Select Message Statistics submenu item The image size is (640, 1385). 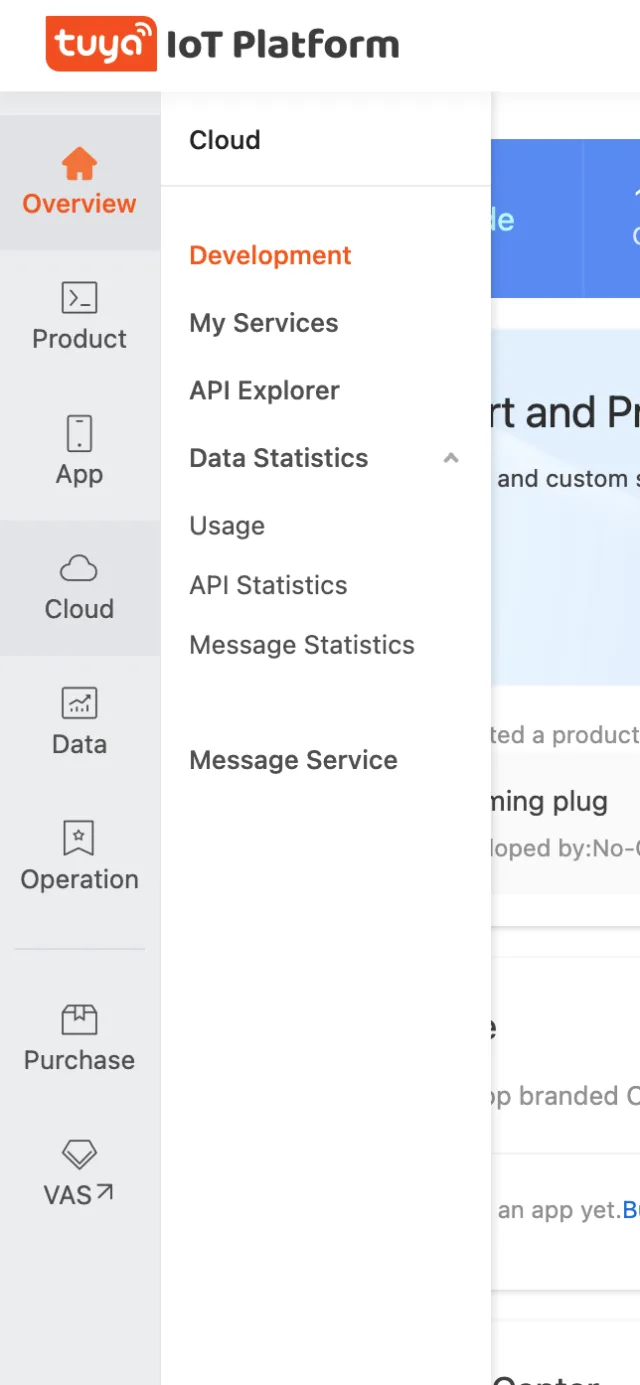coord(302,645)
